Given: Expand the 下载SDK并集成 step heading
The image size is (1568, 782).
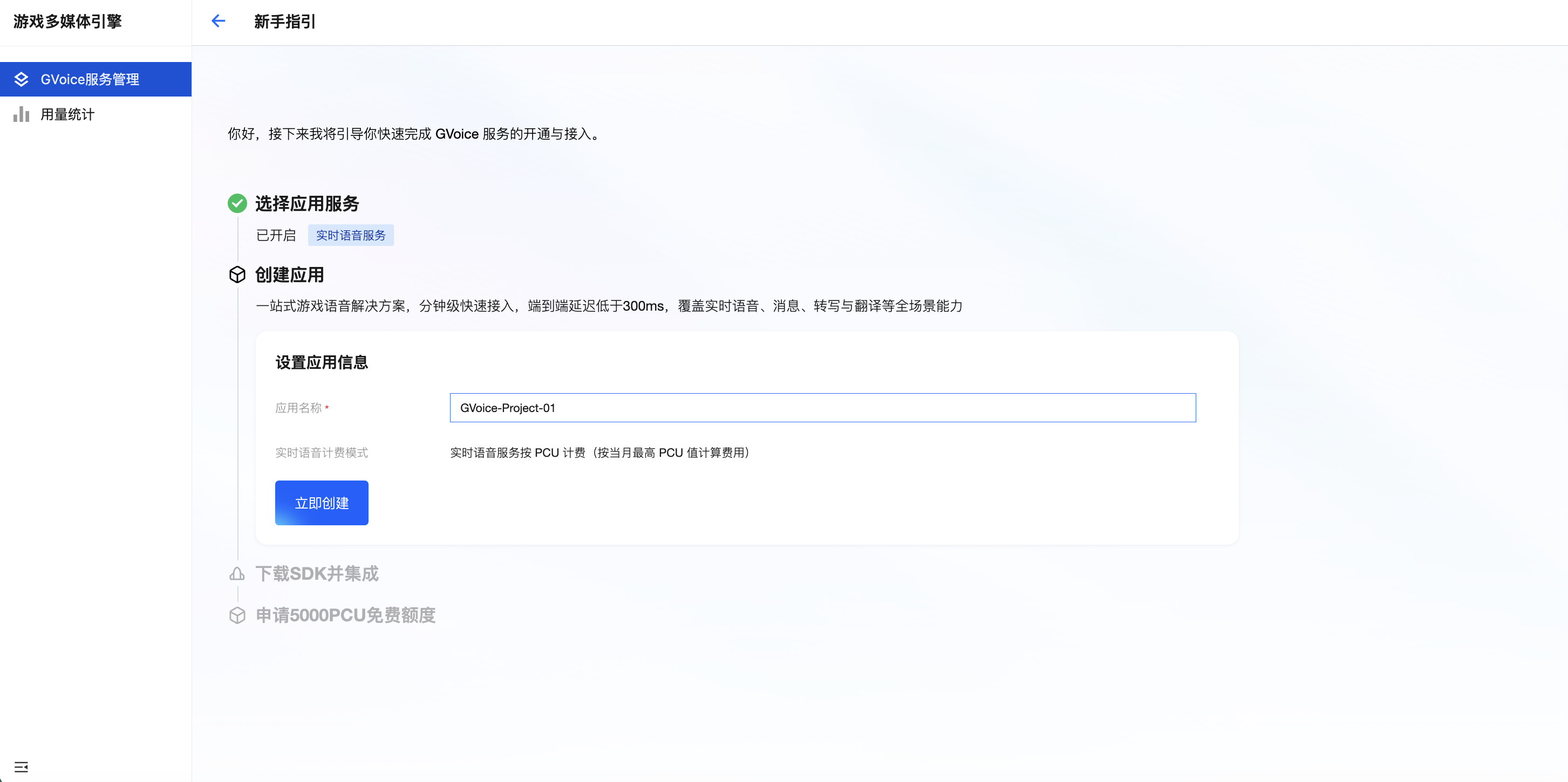Looking at the screenshot, I should tap(317, 573).
